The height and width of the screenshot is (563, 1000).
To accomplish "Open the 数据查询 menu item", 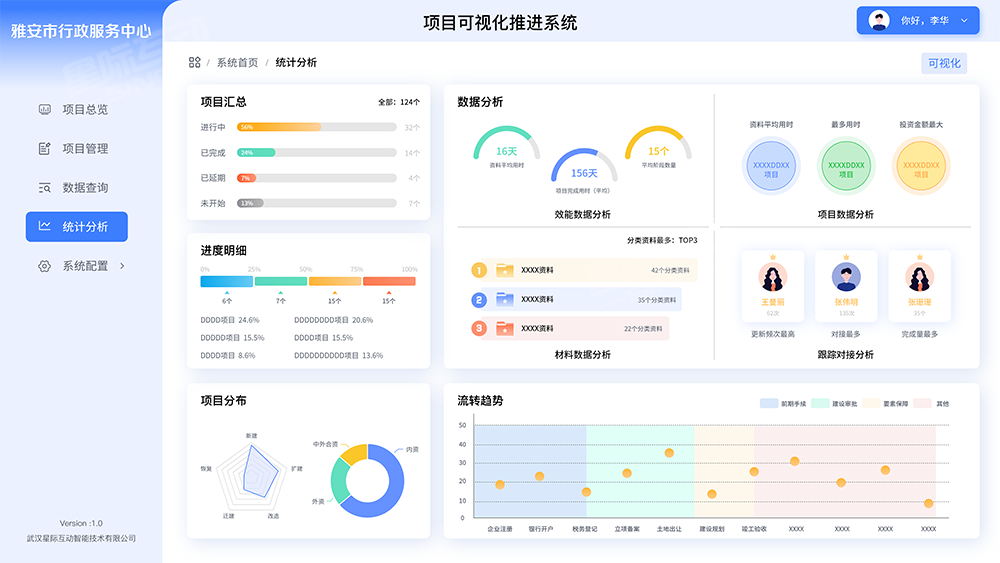I will pyautogui.click(x=85, y=187).
